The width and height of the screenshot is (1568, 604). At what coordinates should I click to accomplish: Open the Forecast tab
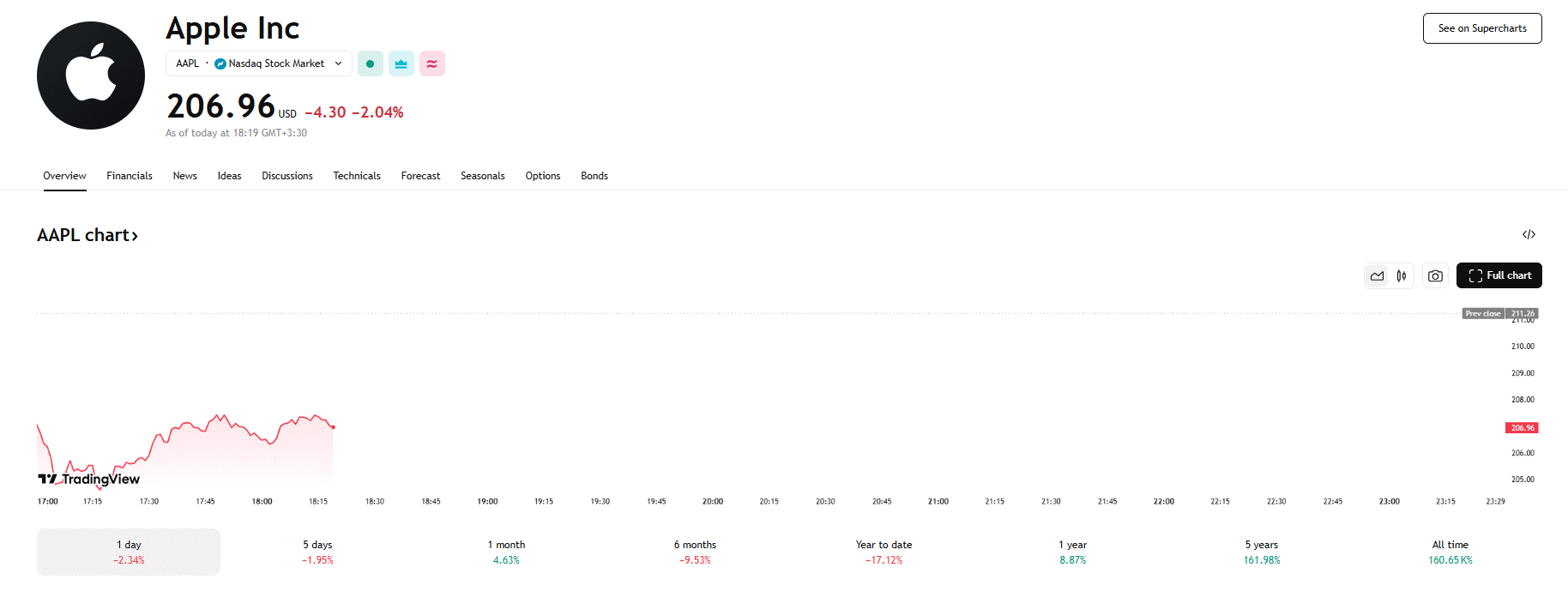[x=421, y=176]
